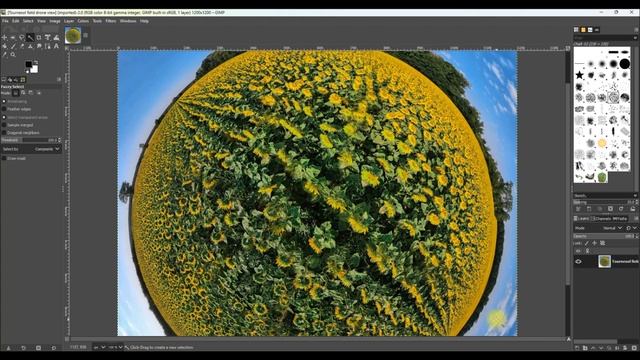Create a new layer from Layers panel bottom

[577, 348]
